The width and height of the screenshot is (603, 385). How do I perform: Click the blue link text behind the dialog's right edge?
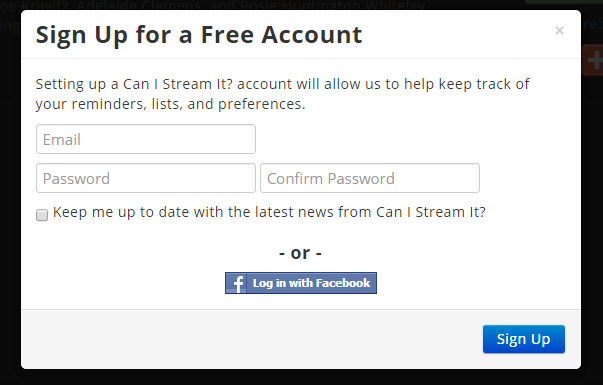coord(591,25)
